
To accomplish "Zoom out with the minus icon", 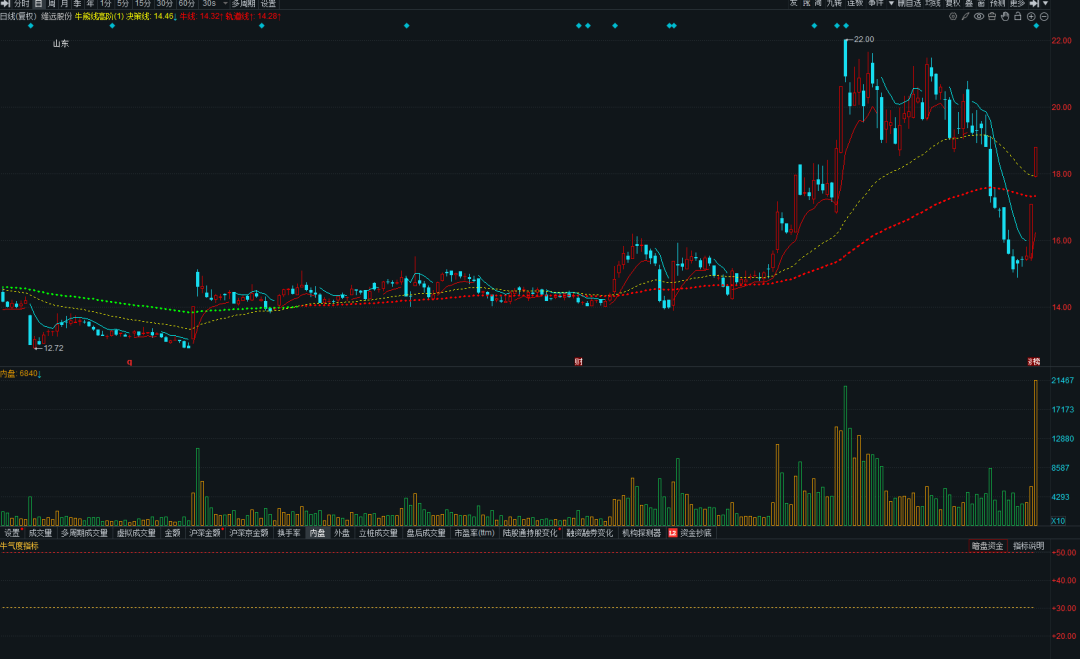I will coord(1044,17).
